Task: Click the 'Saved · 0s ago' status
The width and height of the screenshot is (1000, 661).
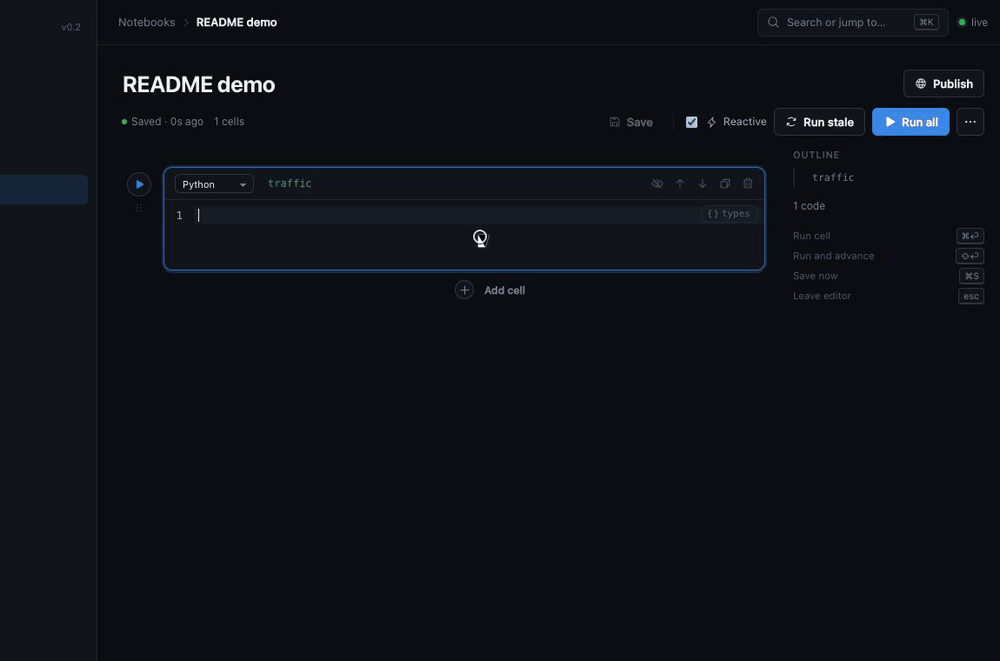Action: tap(163, 121)
